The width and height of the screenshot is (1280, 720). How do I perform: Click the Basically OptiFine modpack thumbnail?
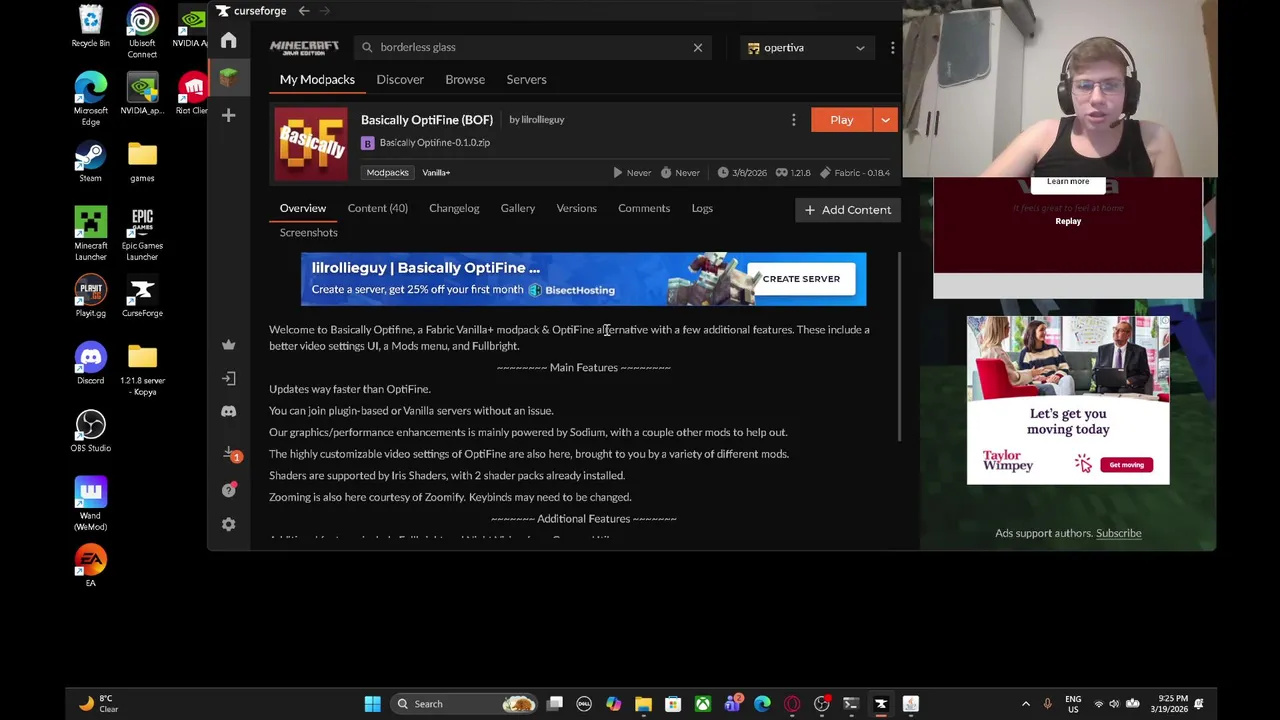[x=312, y=144]
